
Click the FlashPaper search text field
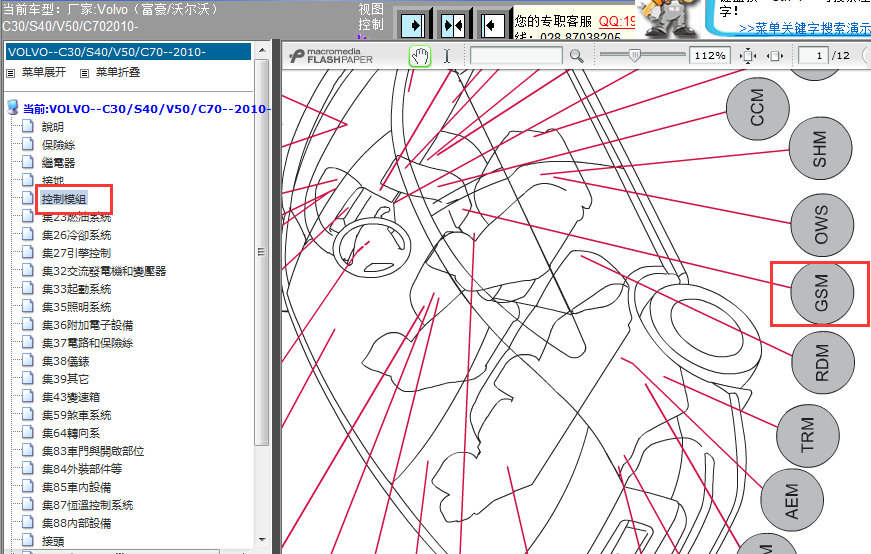[516, 56]
